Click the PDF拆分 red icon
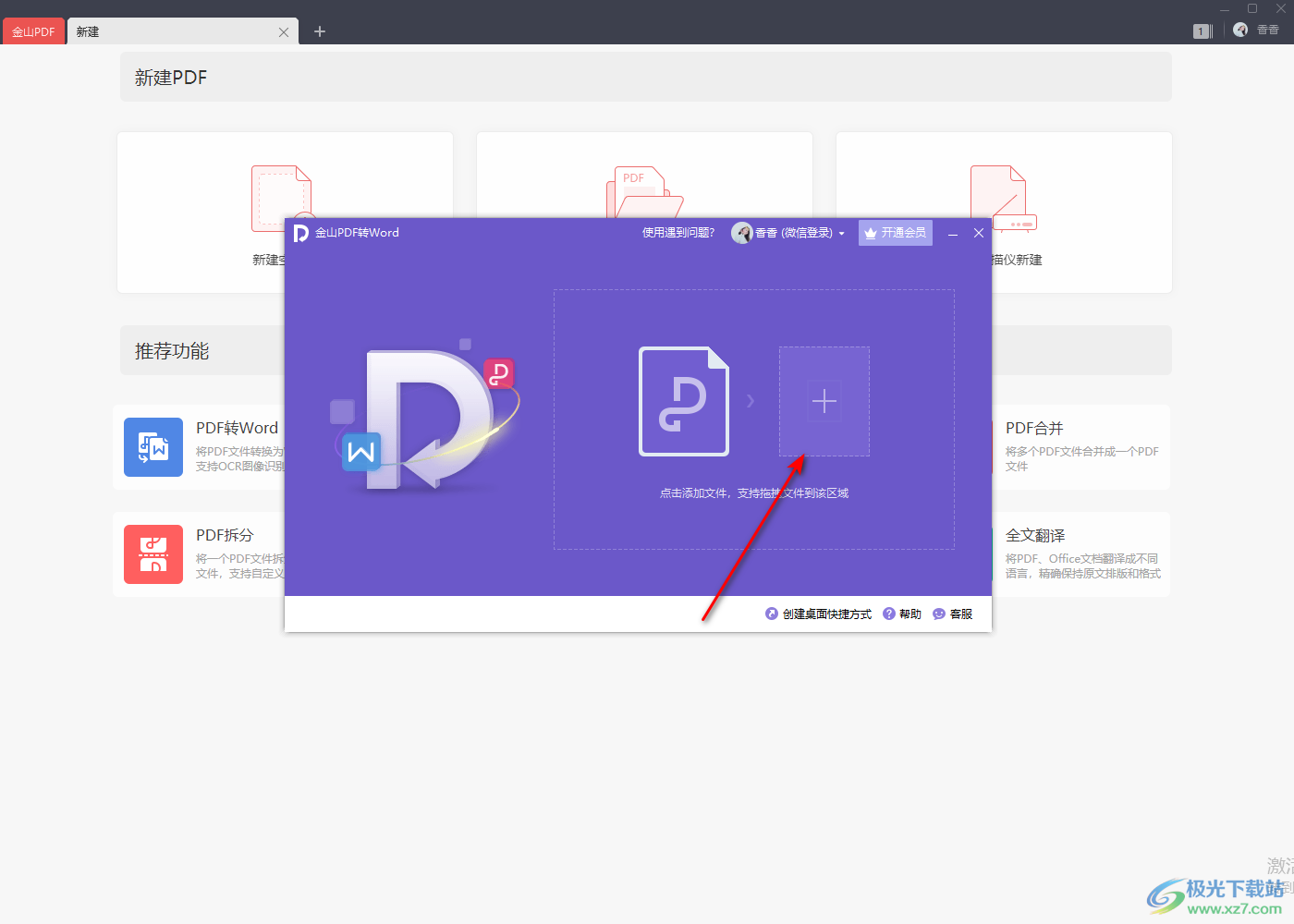Image resolution: width=1294 pixels, height=924 pixels. (x=153, y=554)
